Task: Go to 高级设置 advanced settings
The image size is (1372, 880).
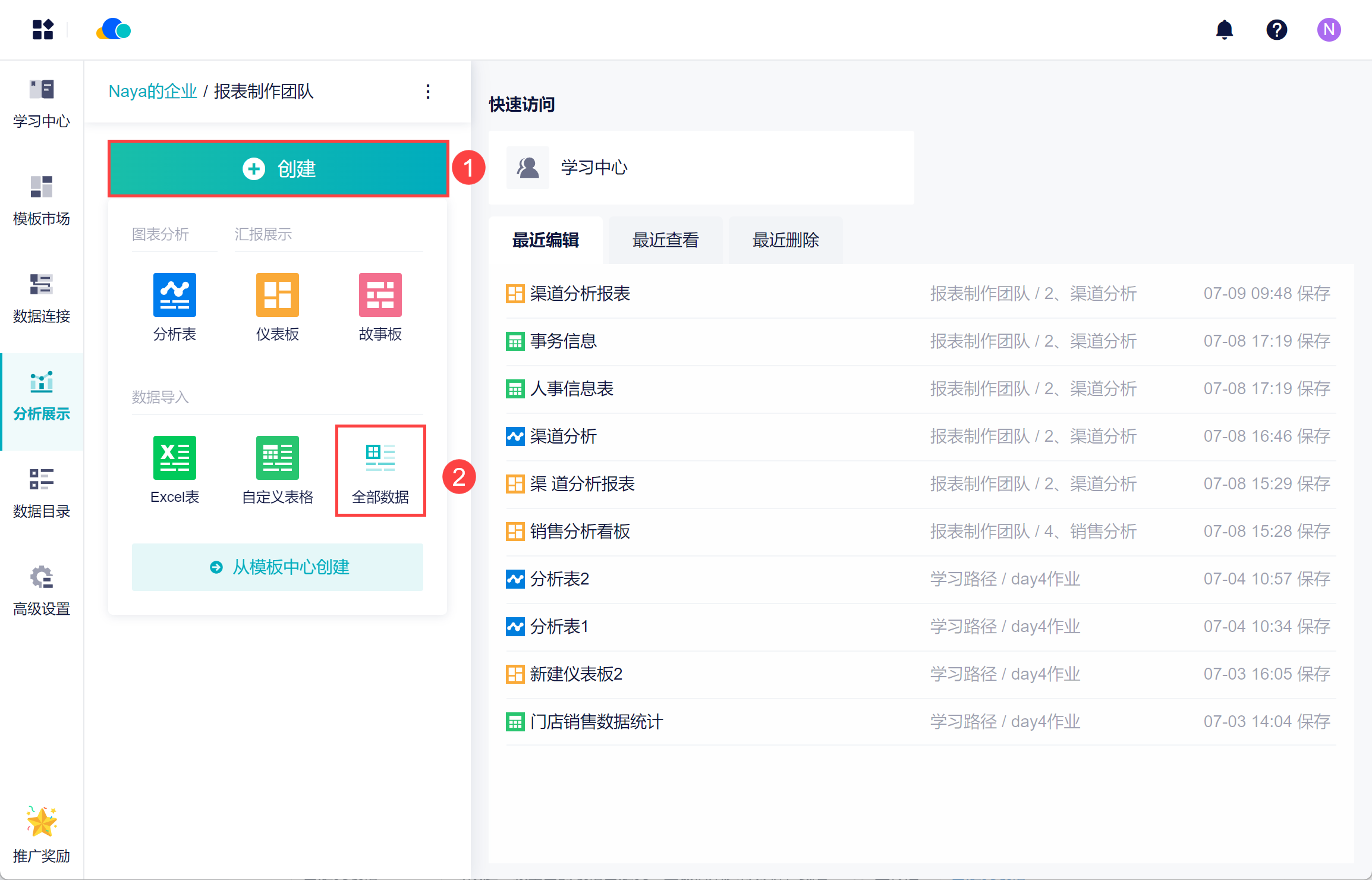Action: [42, 591]
